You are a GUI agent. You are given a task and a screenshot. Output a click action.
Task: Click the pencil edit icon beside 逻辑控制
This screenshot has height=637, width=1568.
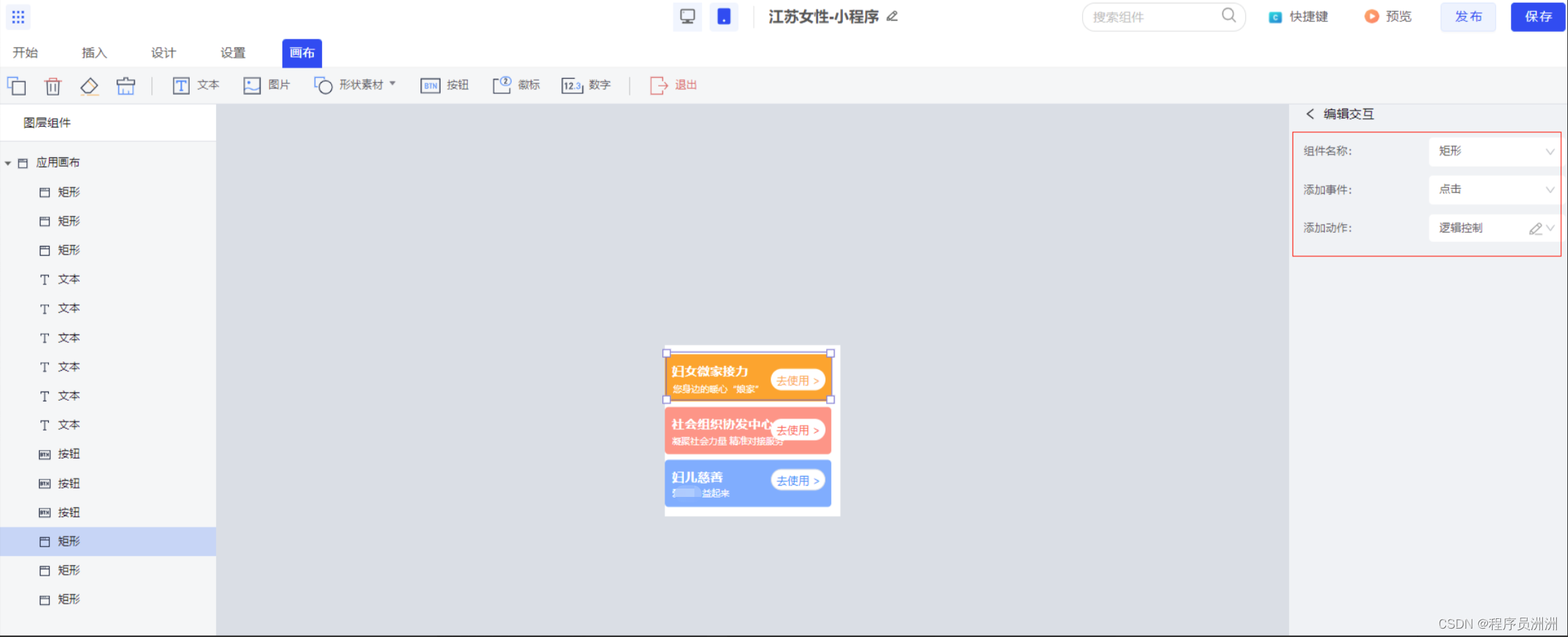1537,228
